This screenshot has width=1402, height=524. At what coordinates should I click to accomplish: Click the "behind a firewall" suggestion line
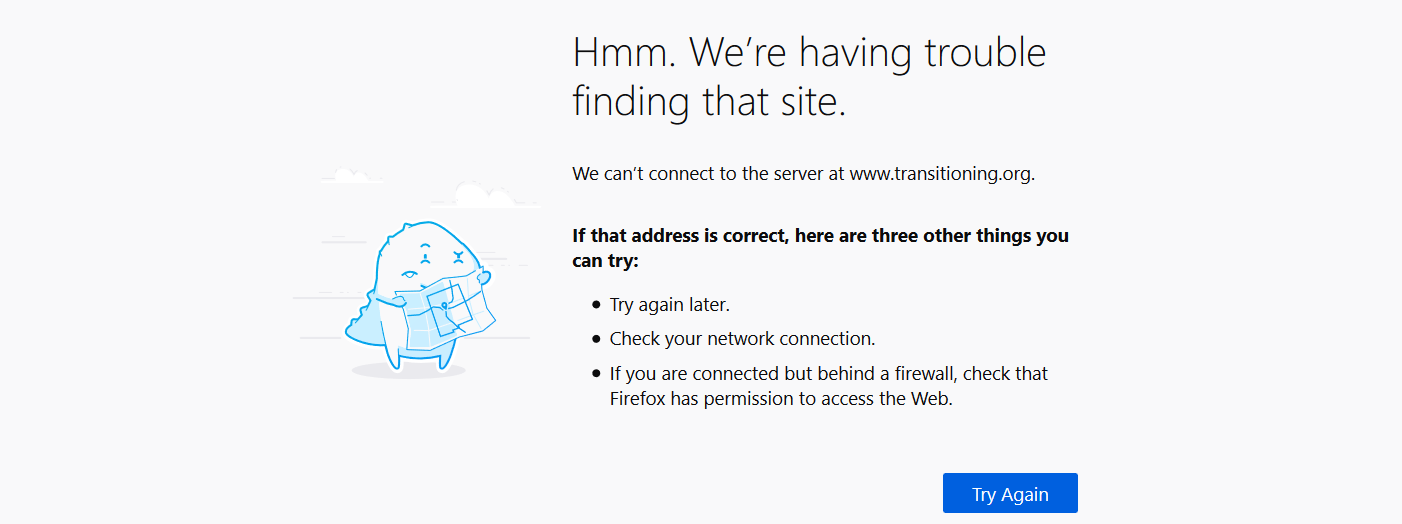point(828,374)
